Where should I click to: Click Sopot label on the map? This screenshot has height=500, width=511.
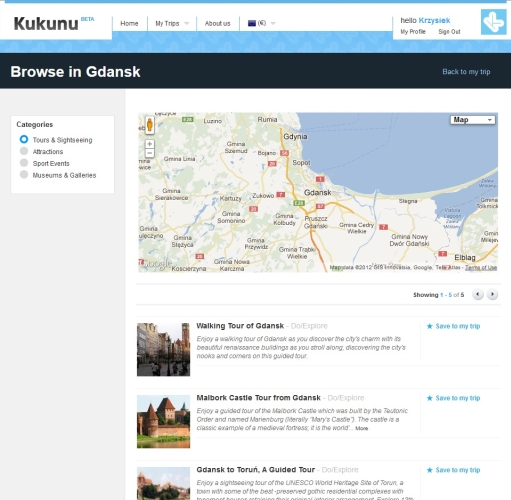[x=301, y=163]
